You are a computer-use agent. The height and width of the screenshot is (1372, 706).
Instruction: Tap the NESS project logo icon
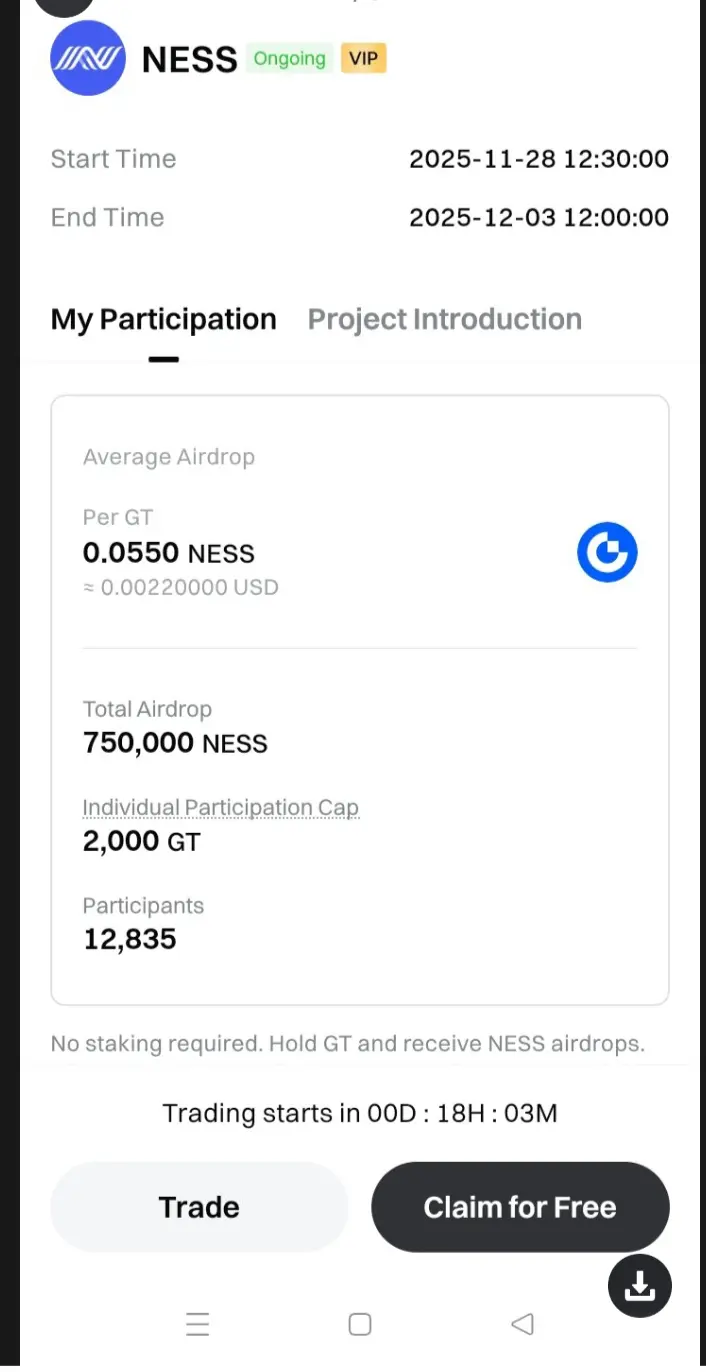click(x=88, y=58)
